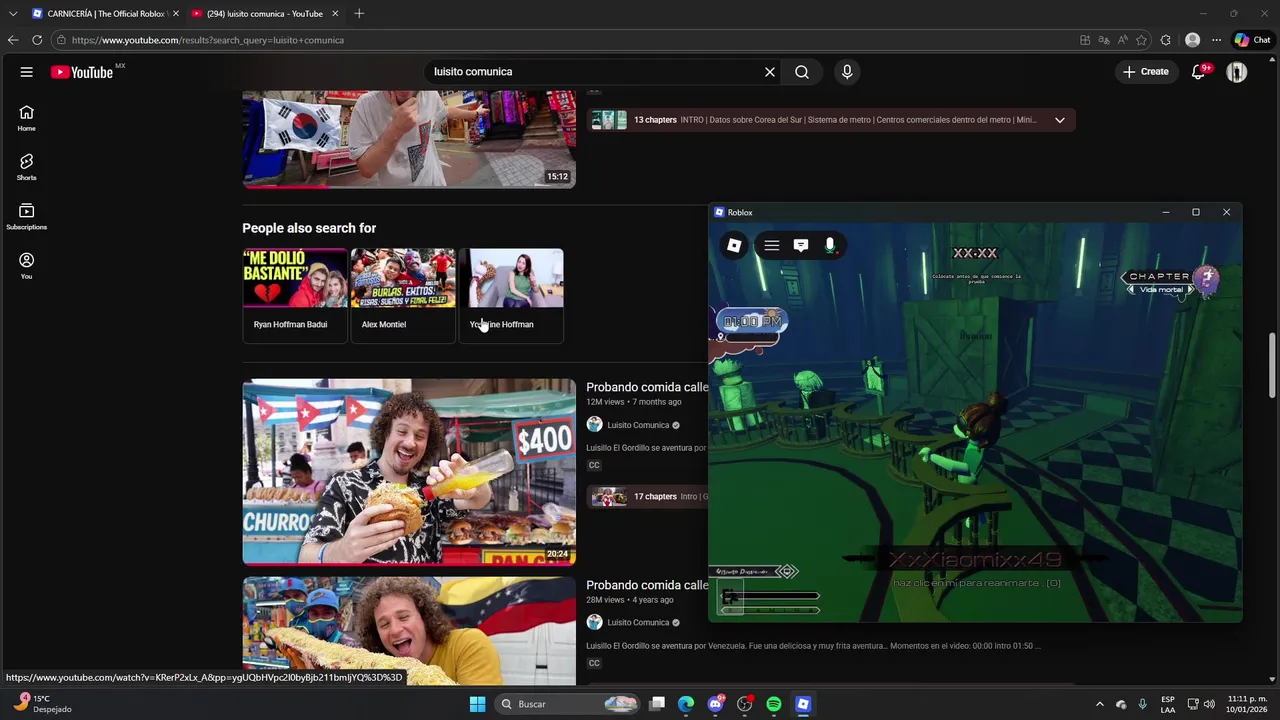Open Edge read aloud icon

(1123, 40)
